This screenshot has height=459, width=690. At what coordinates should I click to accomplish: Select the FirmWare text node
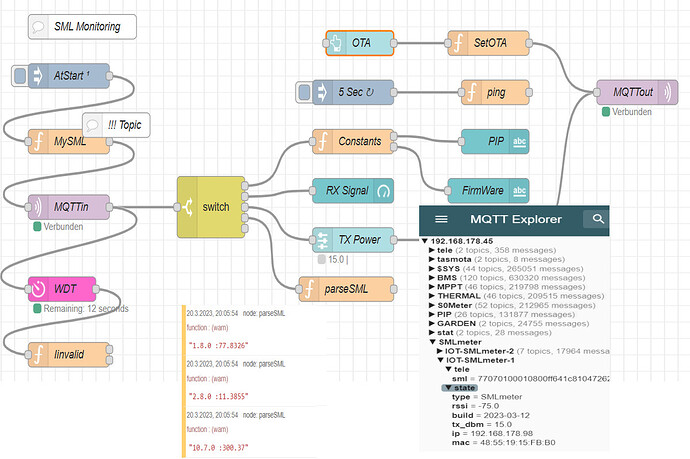[488, 191]
